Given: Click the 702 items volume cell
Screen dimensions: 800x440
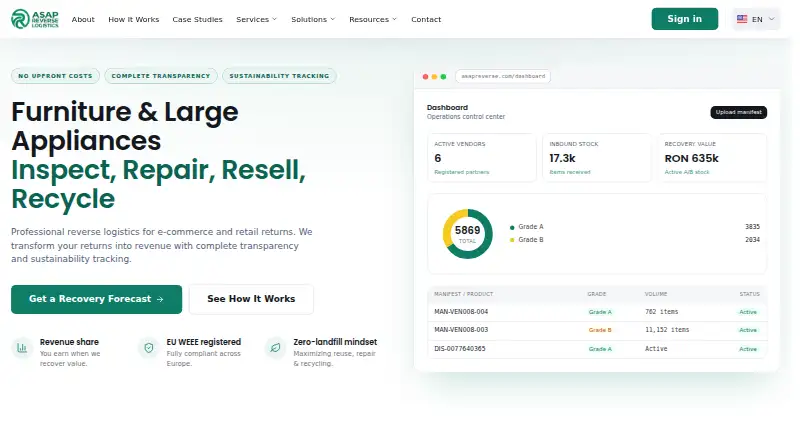Looking at the screenshot, I should pyautogui.click(x=661, y=311).
